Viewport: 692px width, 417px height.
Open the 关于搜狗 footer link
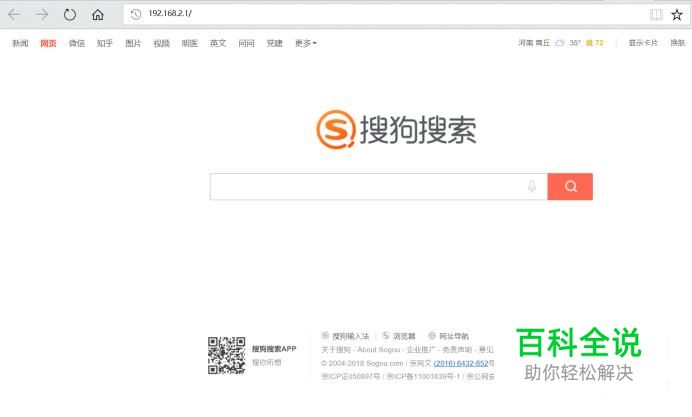[336, 349]
